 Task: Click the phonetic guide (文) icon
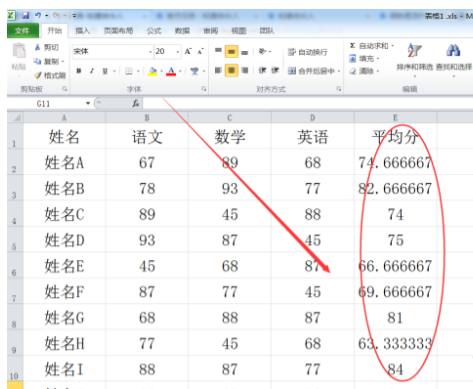194,71
